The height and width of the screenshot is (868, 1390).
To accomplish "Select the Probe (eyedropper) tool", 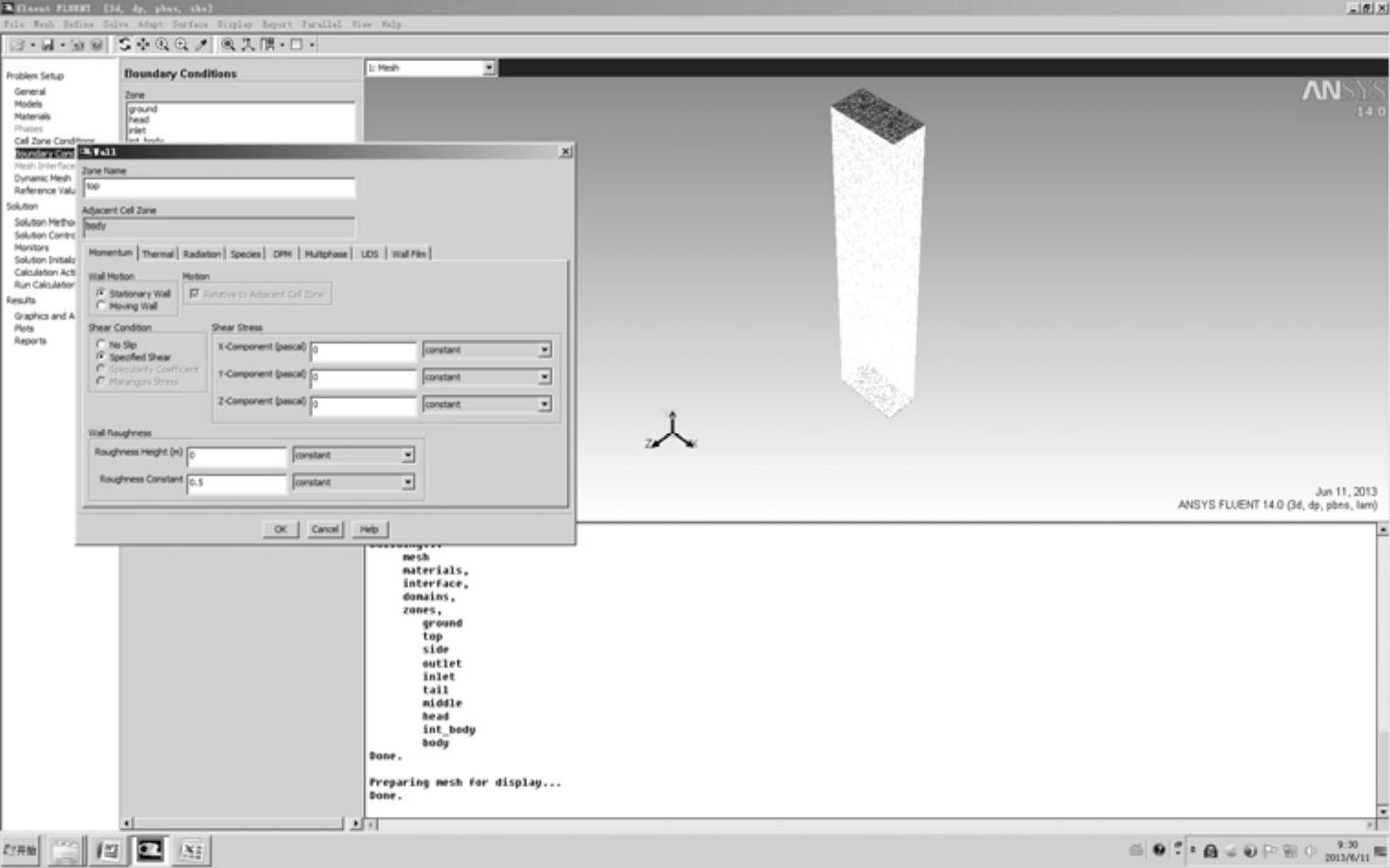I will click(201, 44).
